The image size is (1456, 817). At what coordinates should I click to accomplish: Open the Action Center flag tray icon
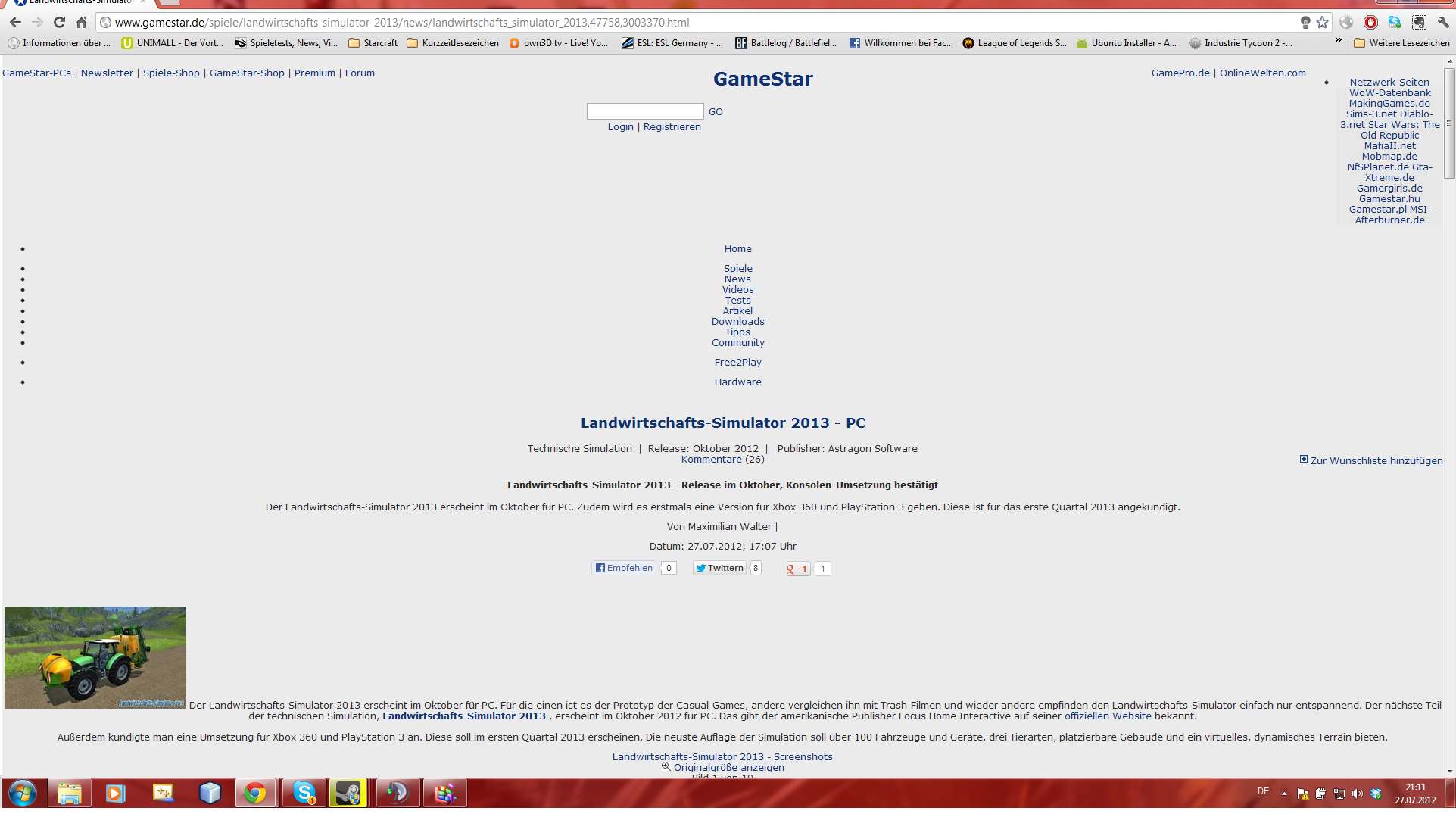point(1302,794)
